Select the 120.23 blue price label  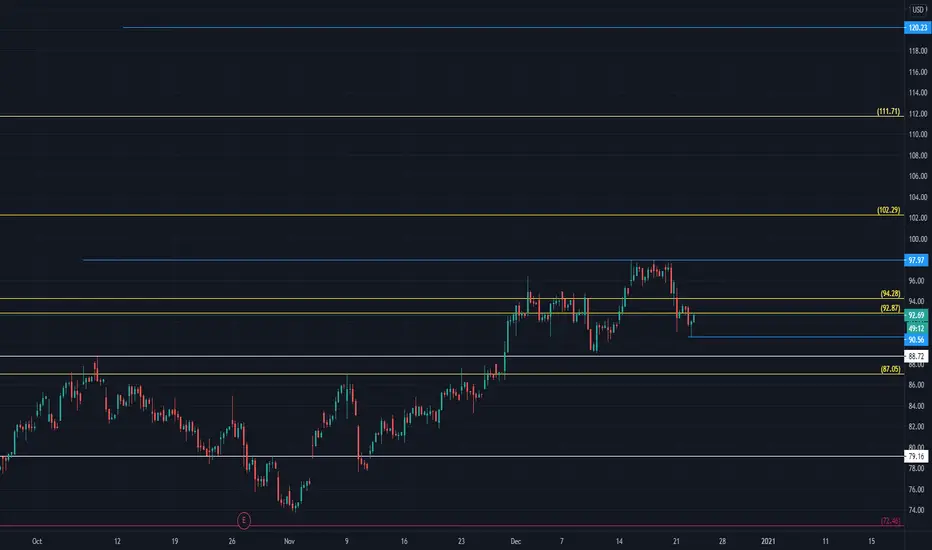pyautogui.click(x=917, y=28)
